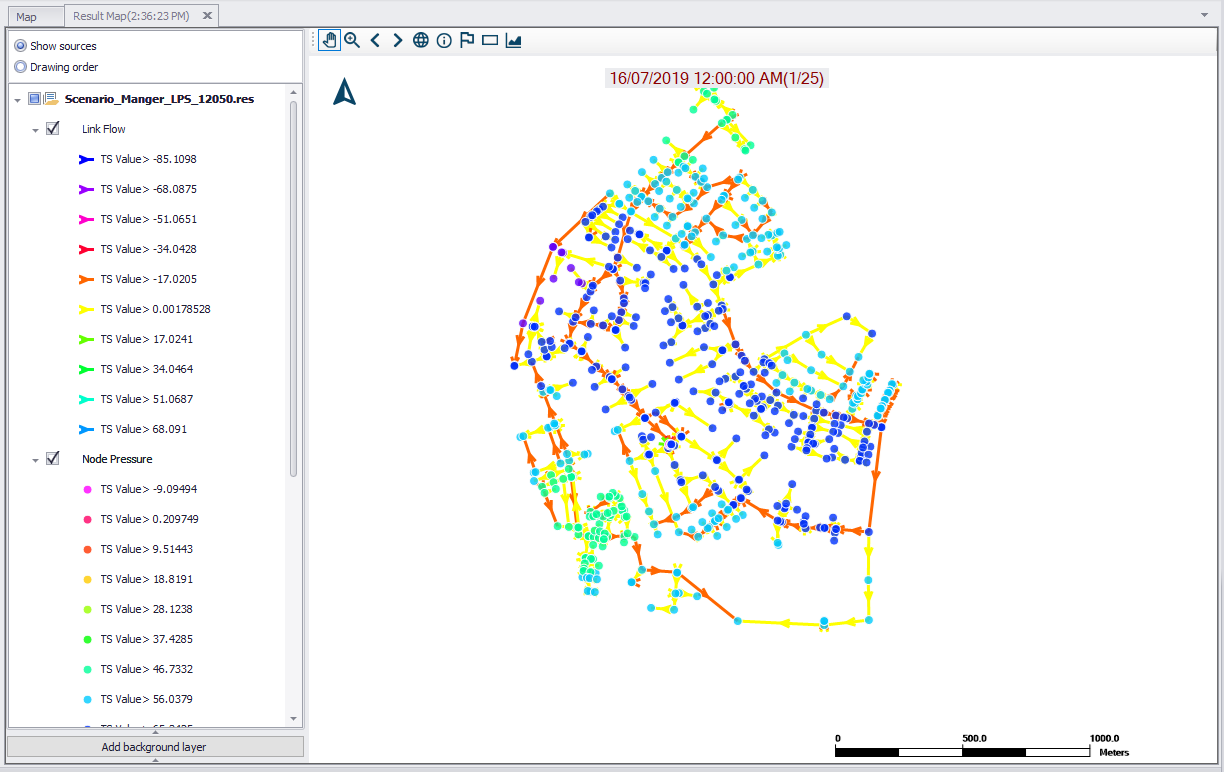Screen dimensions: 1224x772
Task: Click orange dot for TS Value> 9.51443
Action: 87,549
